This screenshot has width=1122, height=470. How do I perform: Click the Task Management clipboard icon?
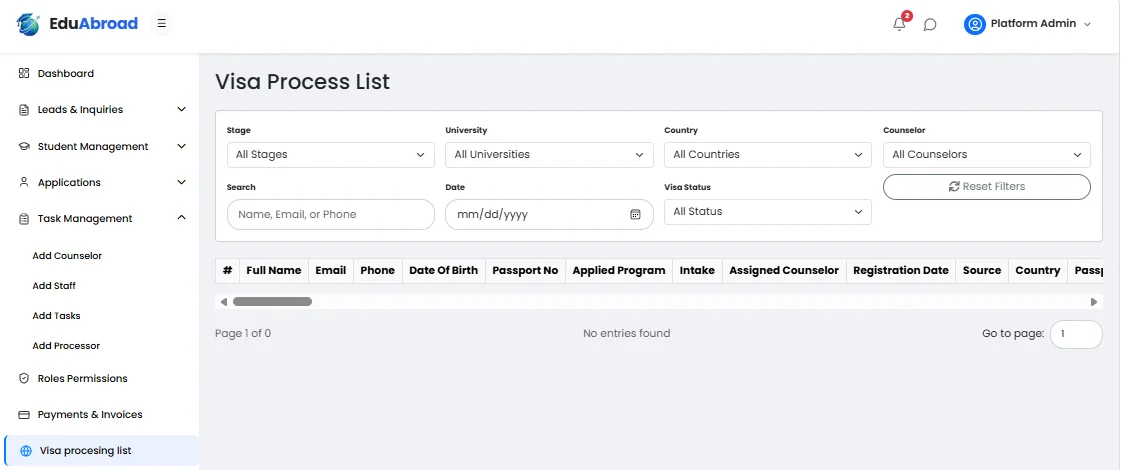24,218
